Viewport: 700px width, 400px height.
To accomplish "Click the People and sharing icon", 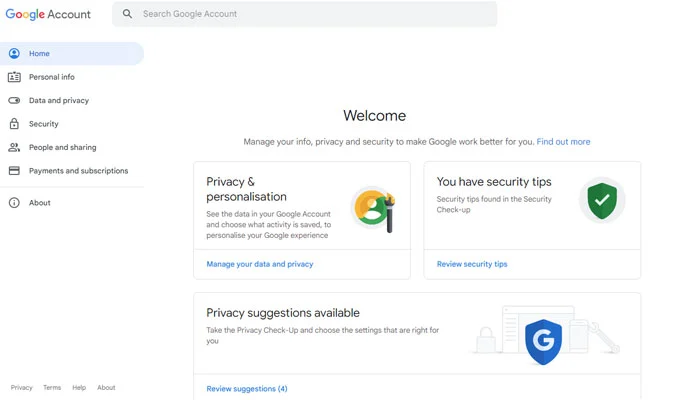I will pos(14,148).
